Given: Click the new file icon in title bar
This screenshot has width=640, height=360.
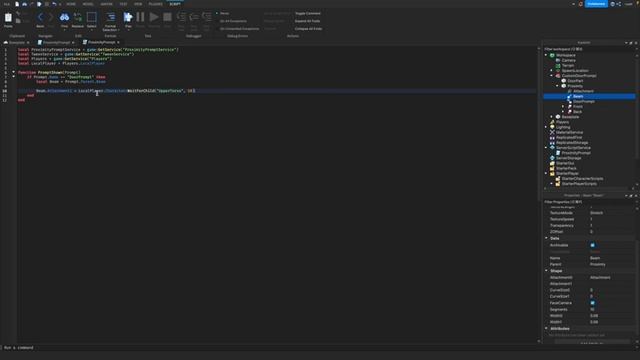Looking at the screenshot, I should point(17,4).
